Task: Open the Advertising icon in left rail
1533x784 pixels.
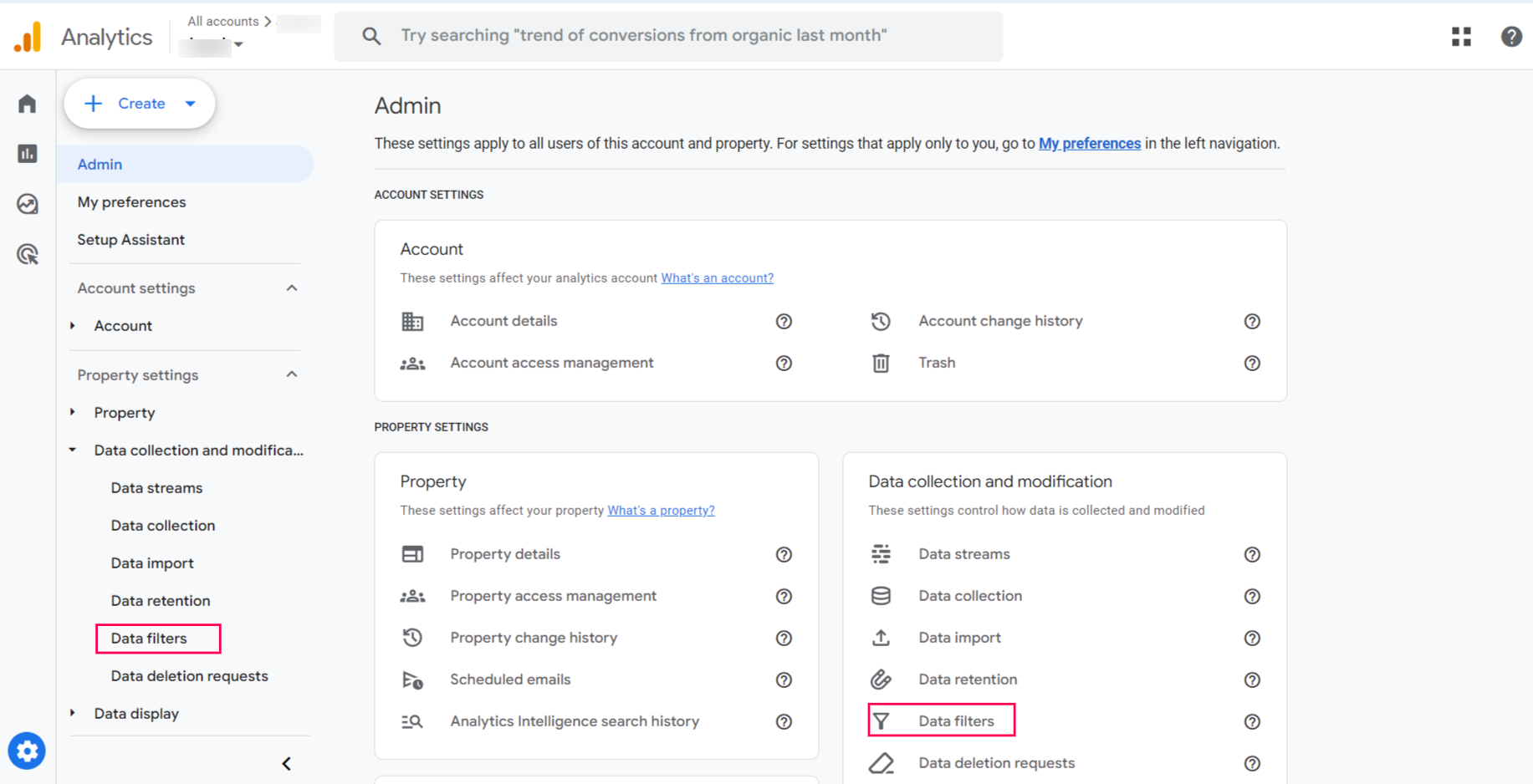Action: coord(27,254)
